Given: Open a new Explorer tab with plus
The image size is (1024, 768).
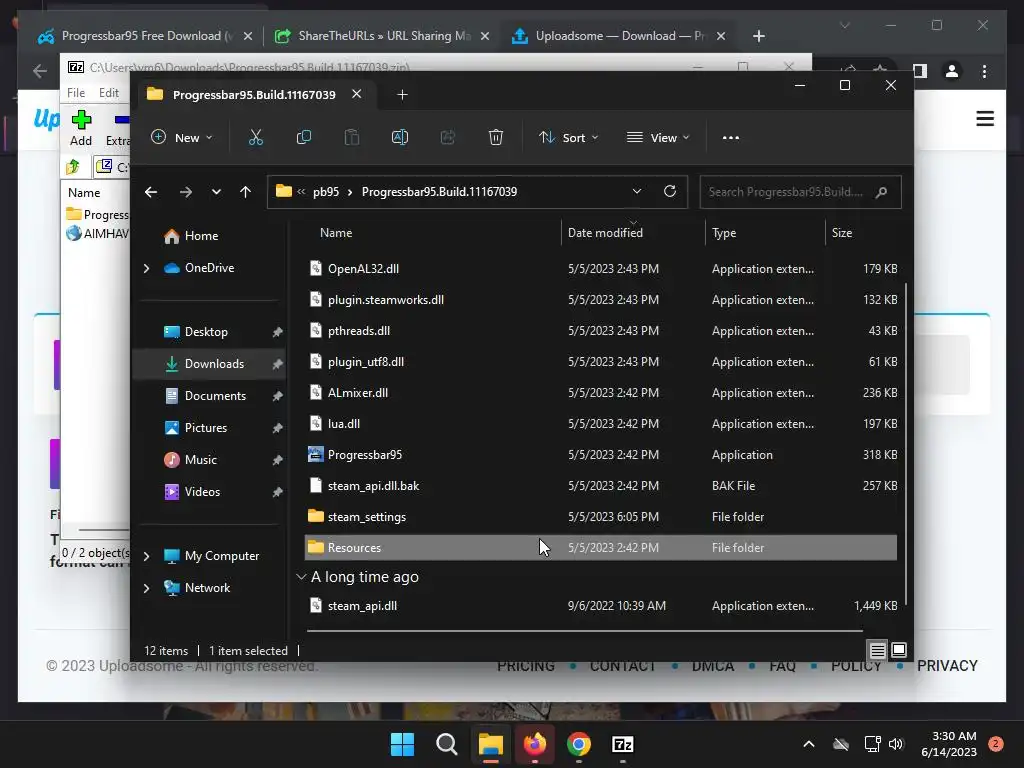Looking at the screenshot, I should [402, 95].
